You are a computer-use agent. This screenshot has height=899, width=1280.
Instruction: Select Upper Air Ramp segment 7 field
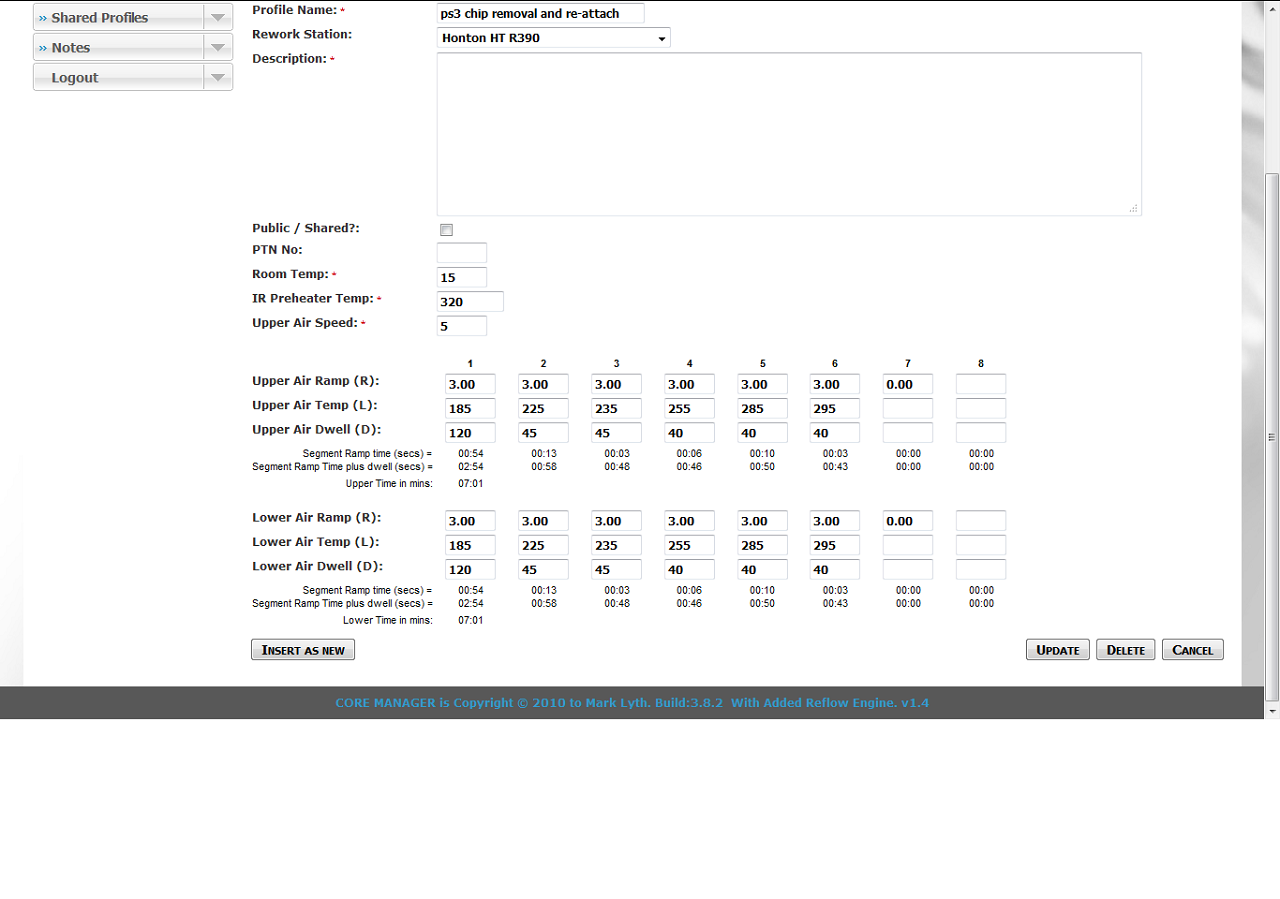(x=908, y=384)
